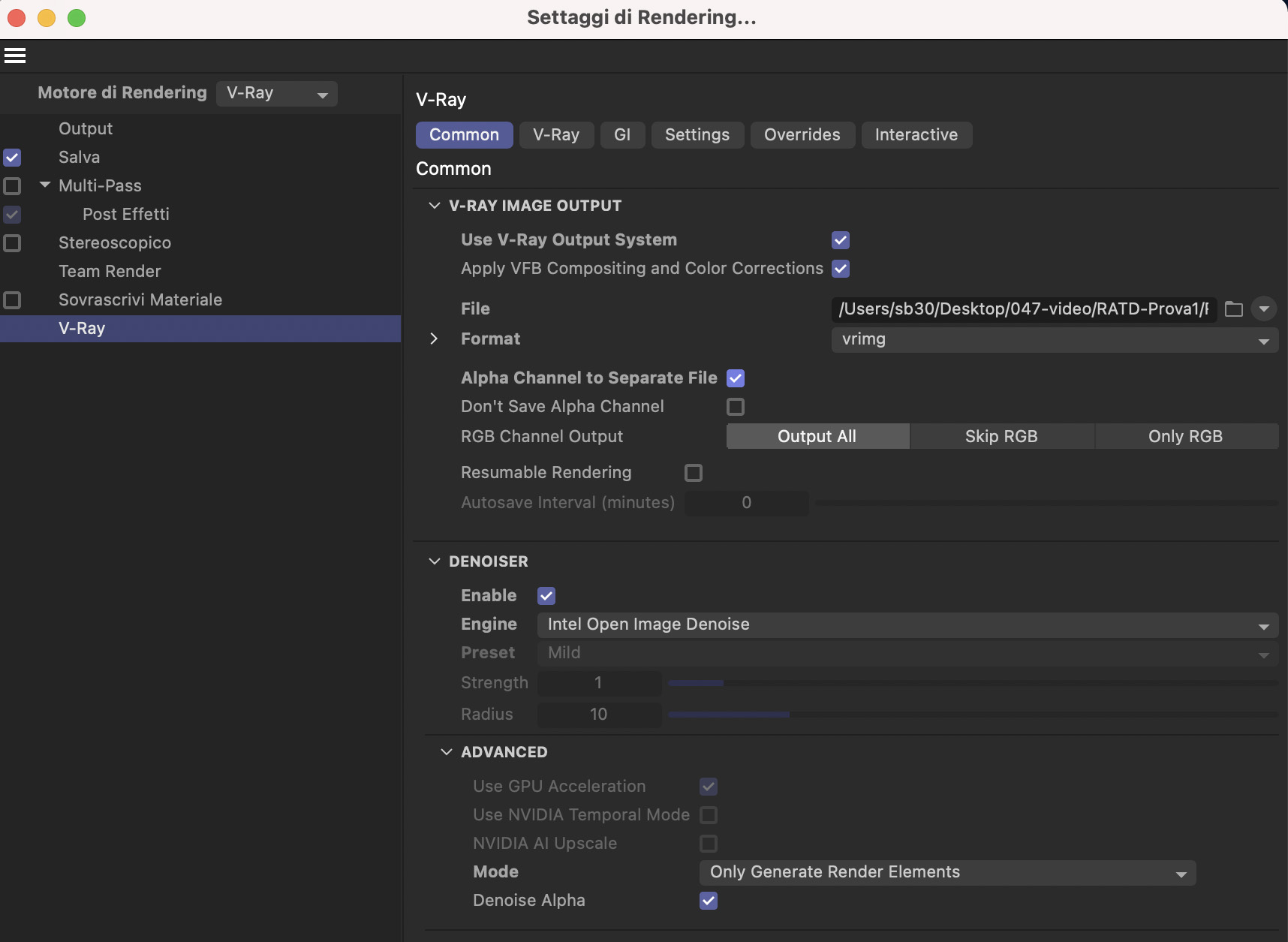
Task: Select Team Render in the sidebar
Action: [110, 272]
